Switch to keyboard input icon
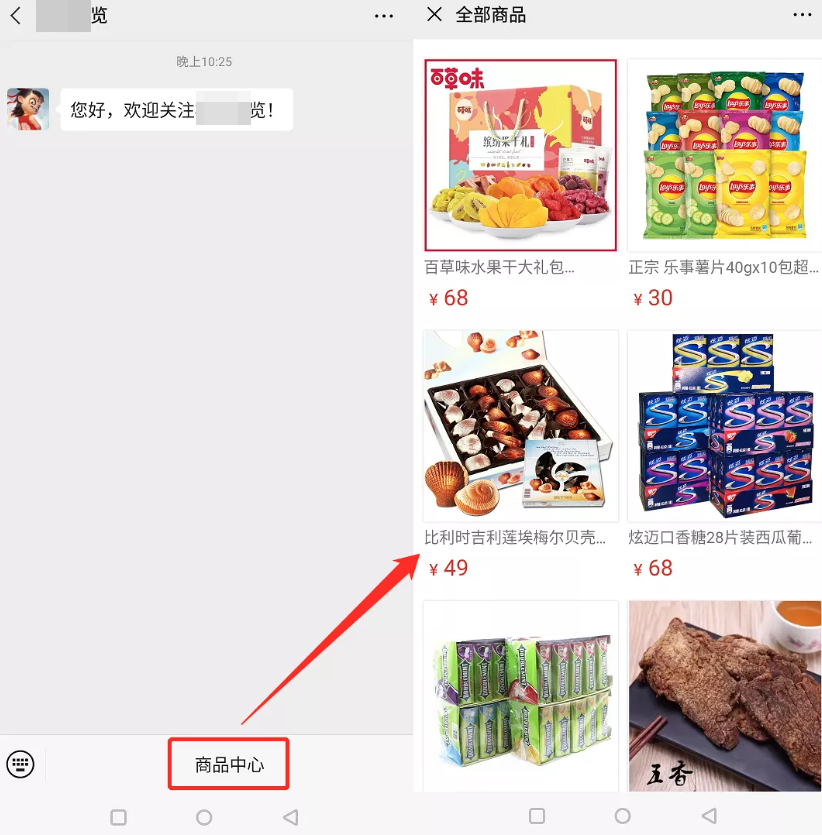 tap(20, 764)
